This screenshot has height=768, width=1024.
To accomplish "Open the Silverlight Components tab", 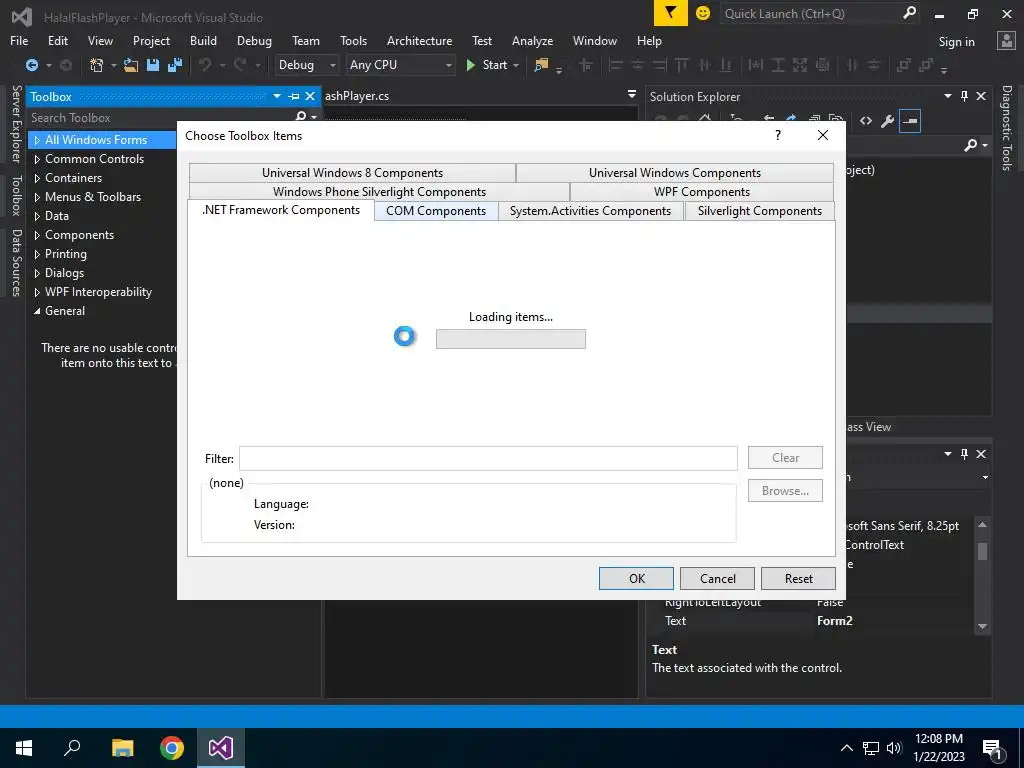I will pos(760,211).
